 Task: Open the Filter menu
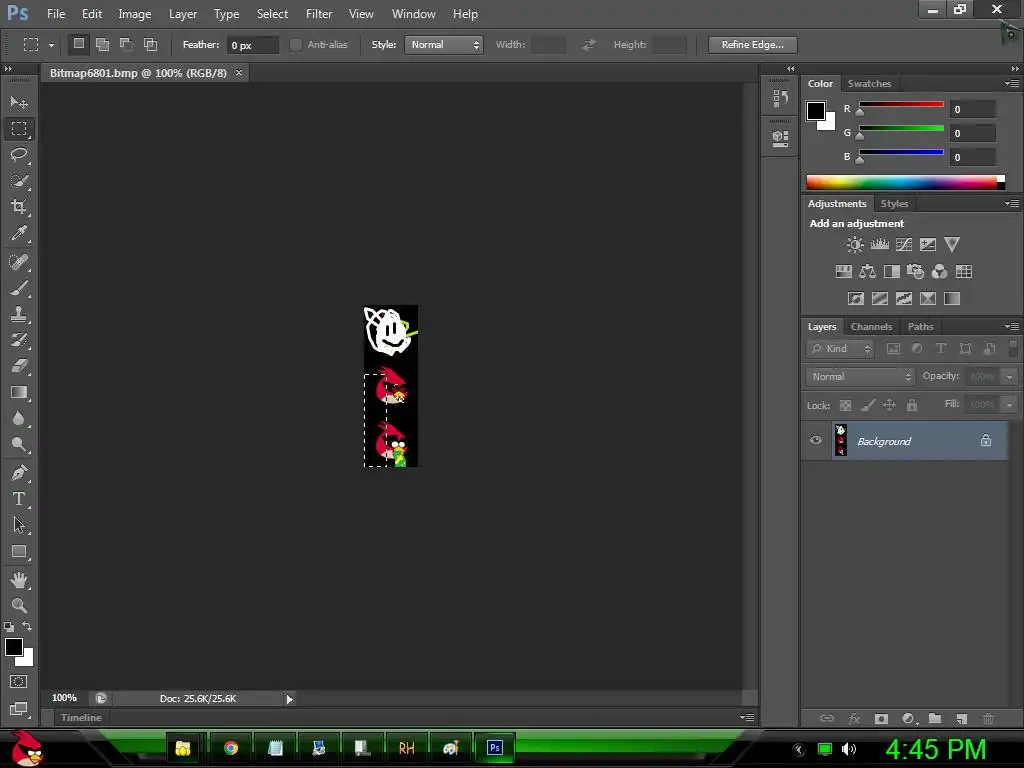[x=319, y=14]
